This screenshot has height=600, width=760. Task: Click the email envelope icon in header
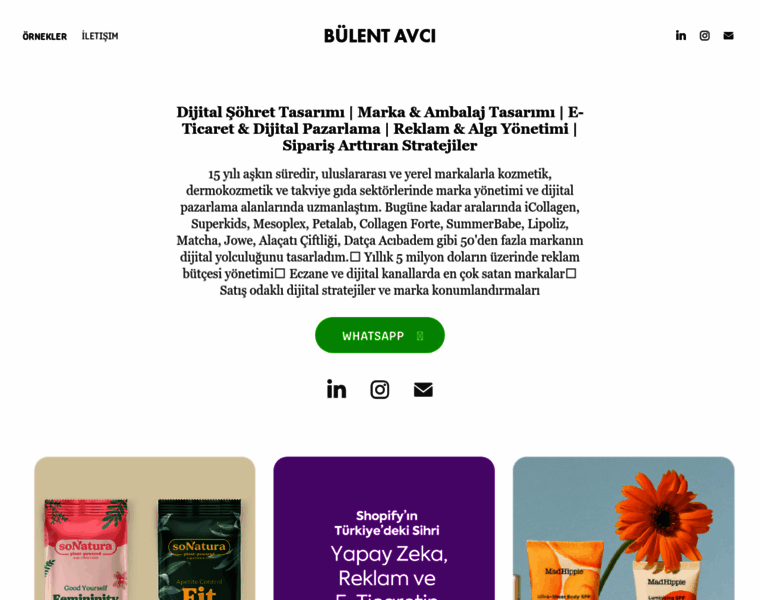(x=728, y=35)
